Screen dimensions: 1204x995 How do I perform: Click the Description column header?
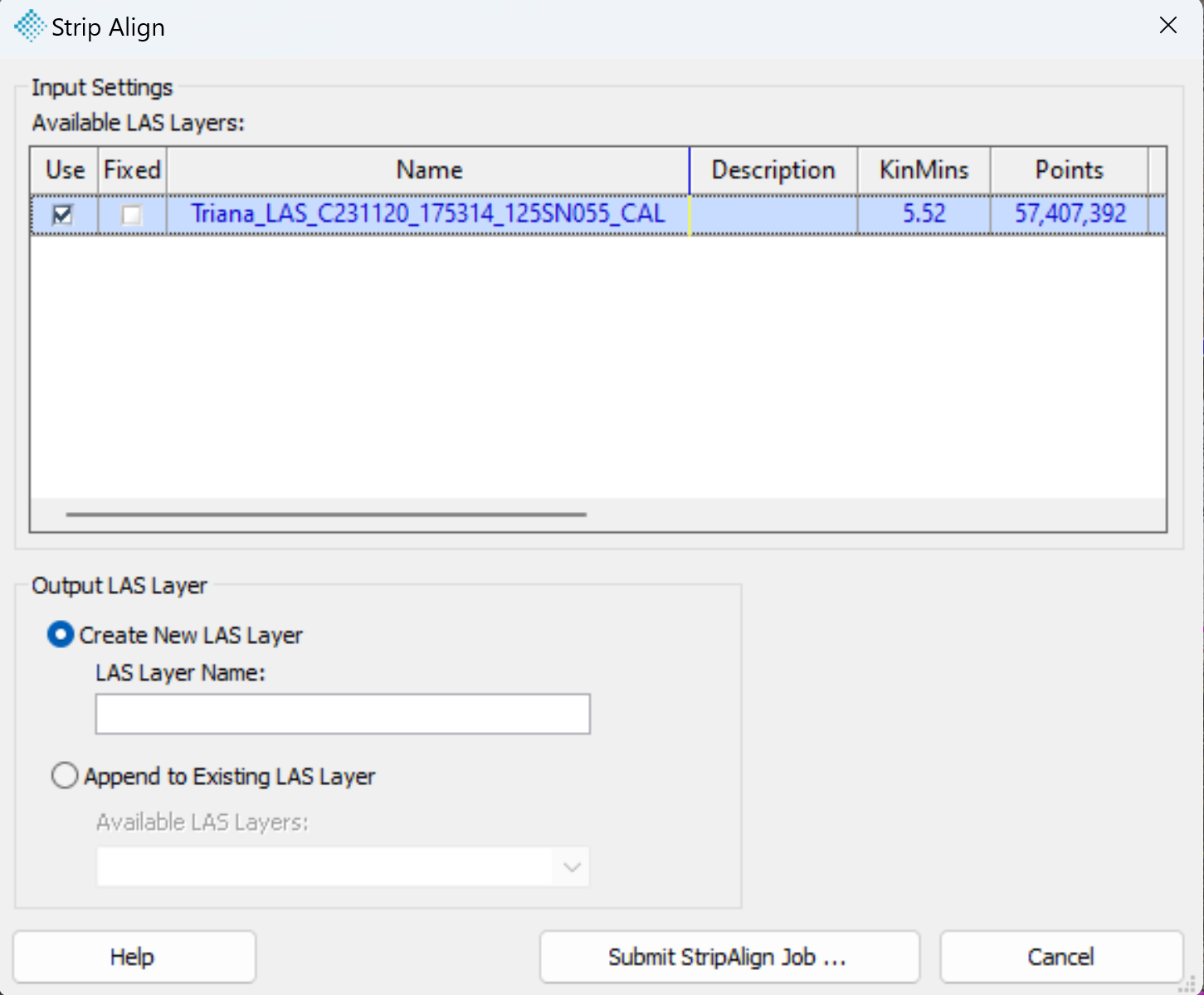773,170
